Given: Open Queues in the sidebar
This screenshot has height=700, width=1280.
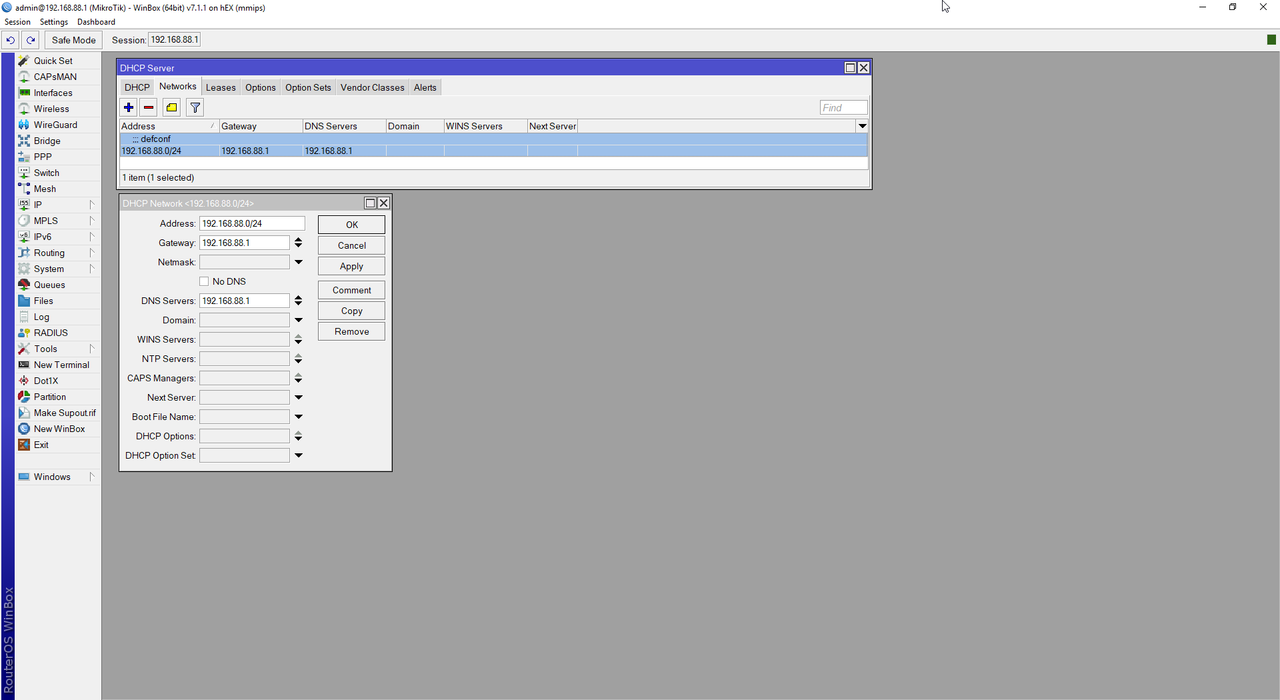Looking at the screenshot, I should 49,285.
